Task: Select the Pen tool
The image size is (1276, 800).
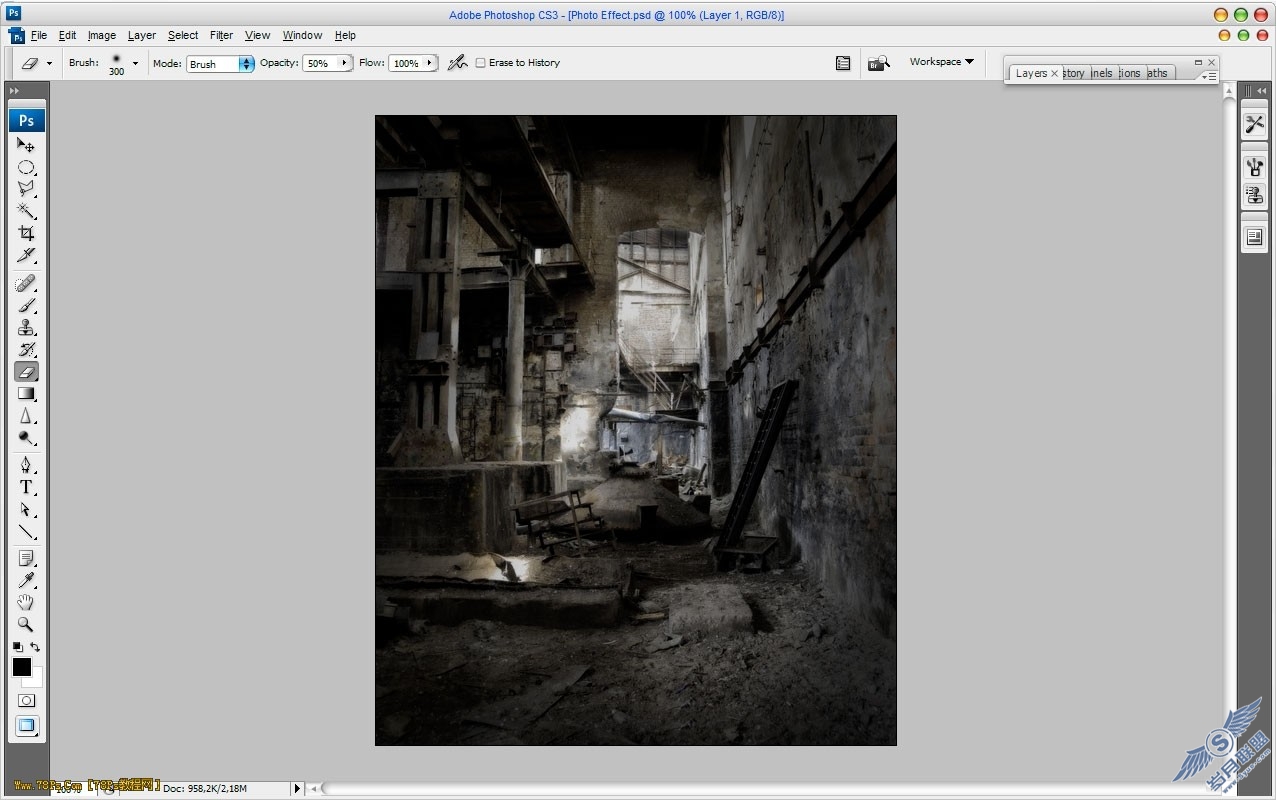Action: pos(26,466)
